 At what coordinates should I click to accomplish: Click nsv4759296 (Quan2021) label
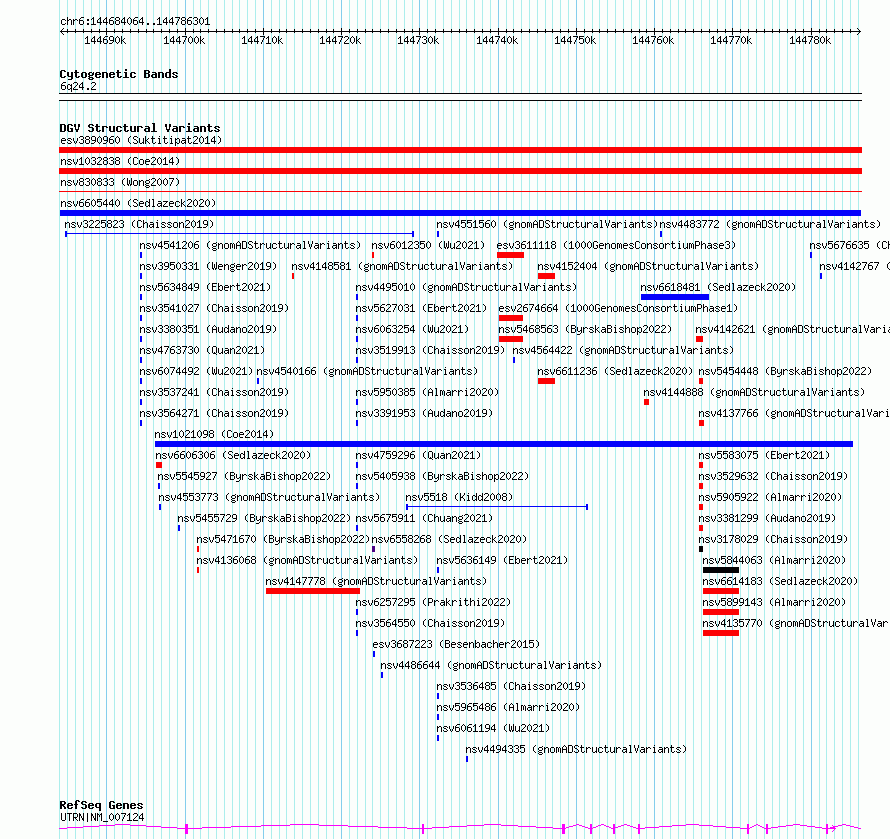(418, 455)
